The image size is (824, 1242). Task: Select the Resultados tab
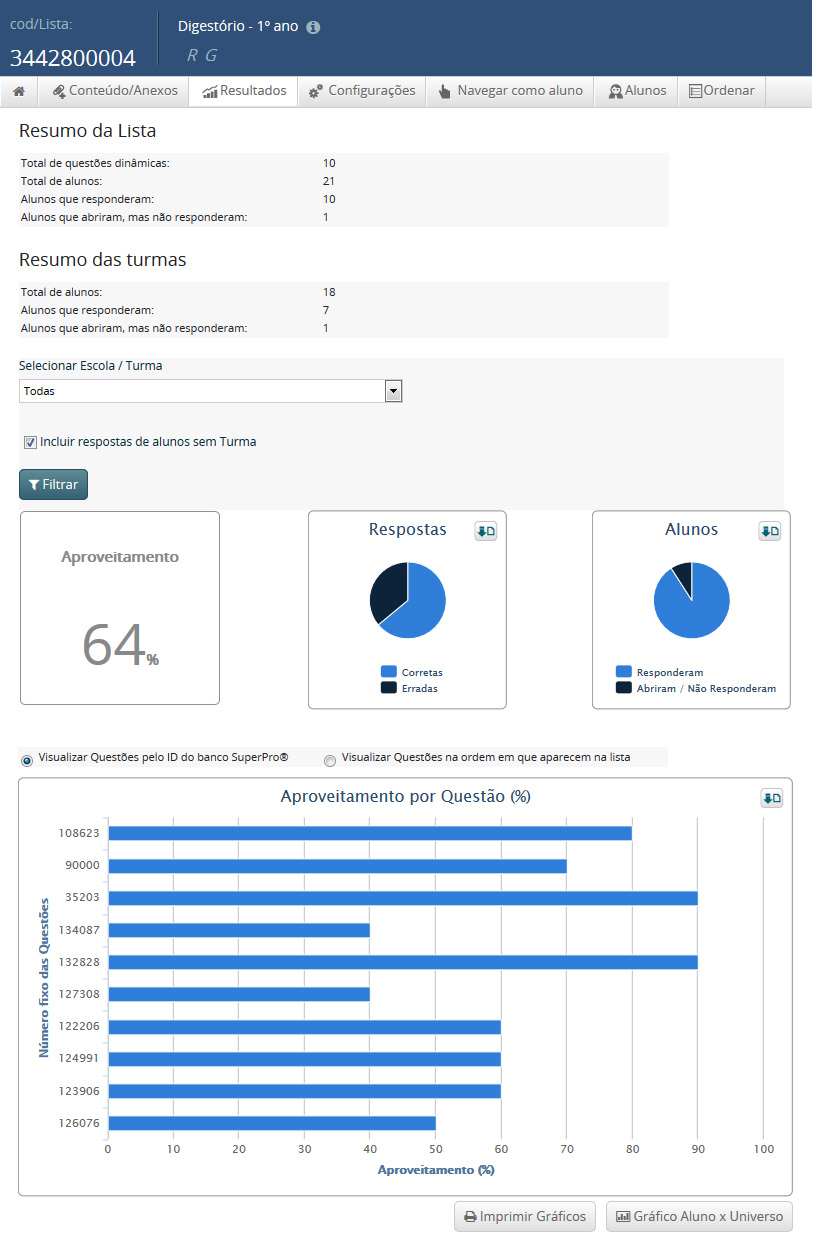pos(244,91)
